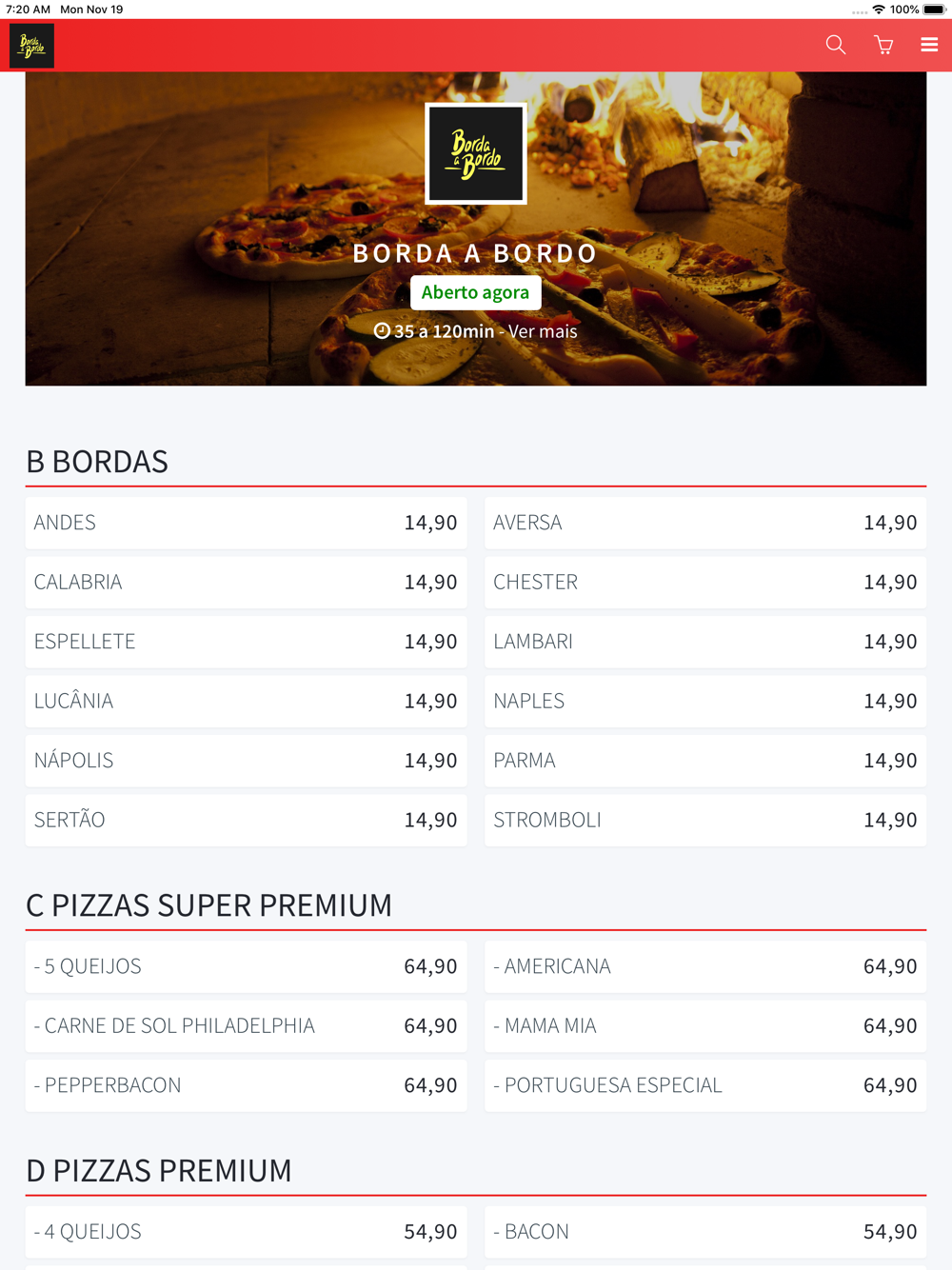This screenshot has height=1270, width=952.
Task: Open the 5 QUEIJOS pizza item
Action: pyautogui.click(x=247, y=966)
